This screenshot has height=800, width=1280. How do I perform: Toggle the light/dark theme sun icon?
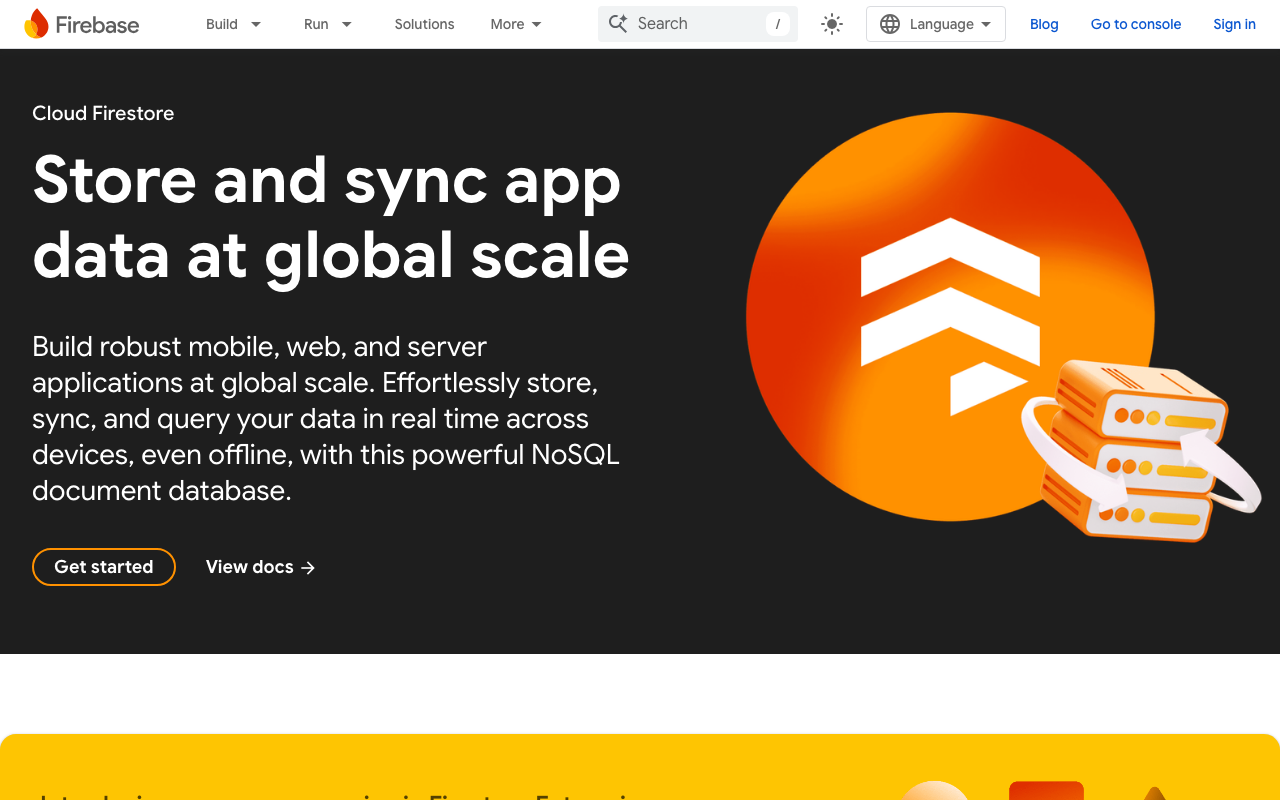tap(832, 24)
